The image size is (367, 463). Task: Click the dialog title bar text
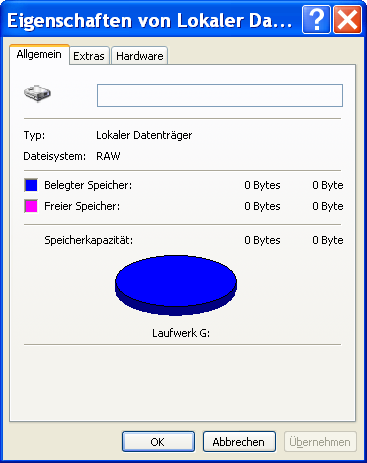click(150, 21)
